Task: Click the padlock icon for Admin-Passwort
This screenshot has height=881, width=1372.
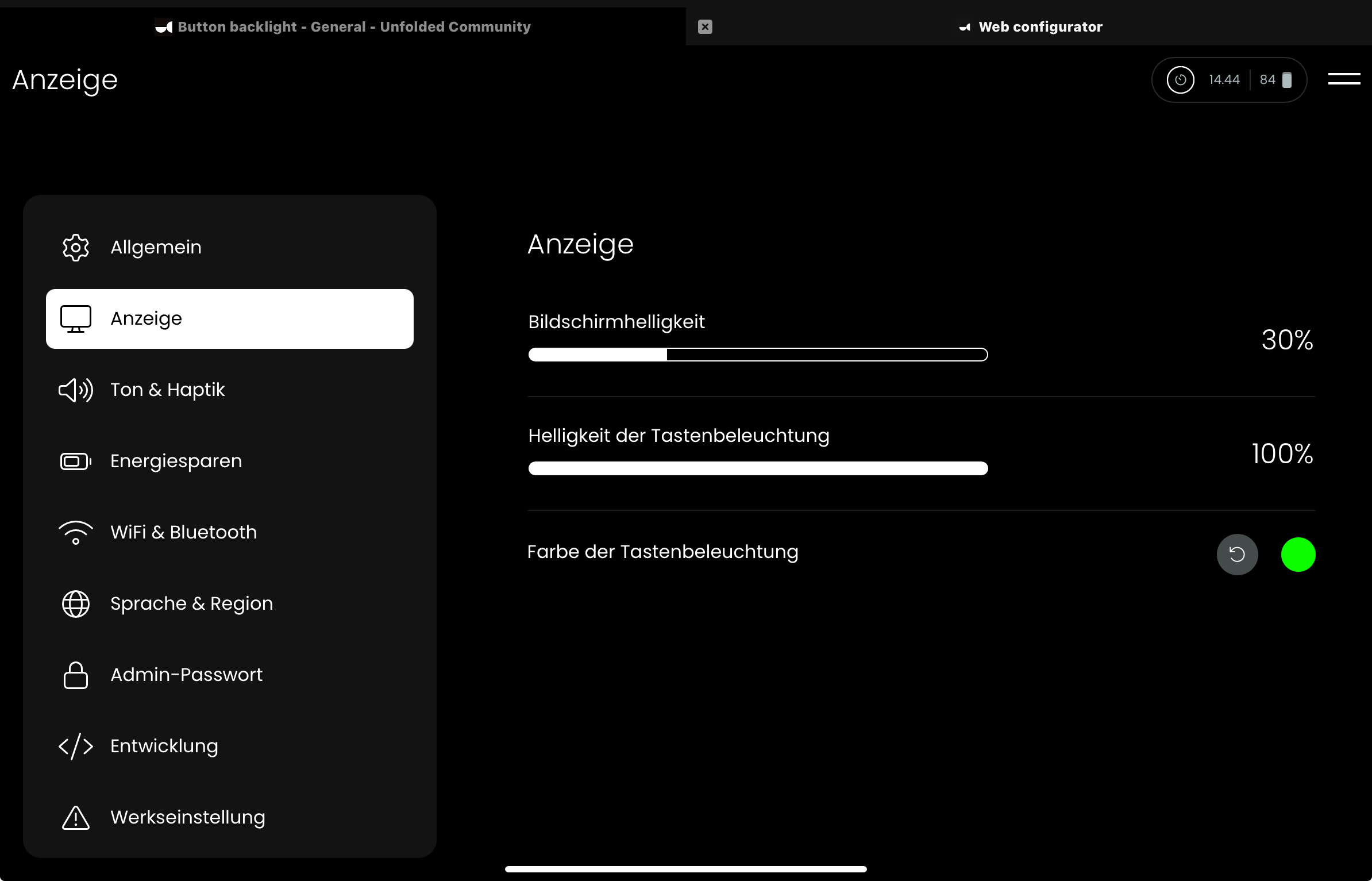Action: [x=76, y=675]
